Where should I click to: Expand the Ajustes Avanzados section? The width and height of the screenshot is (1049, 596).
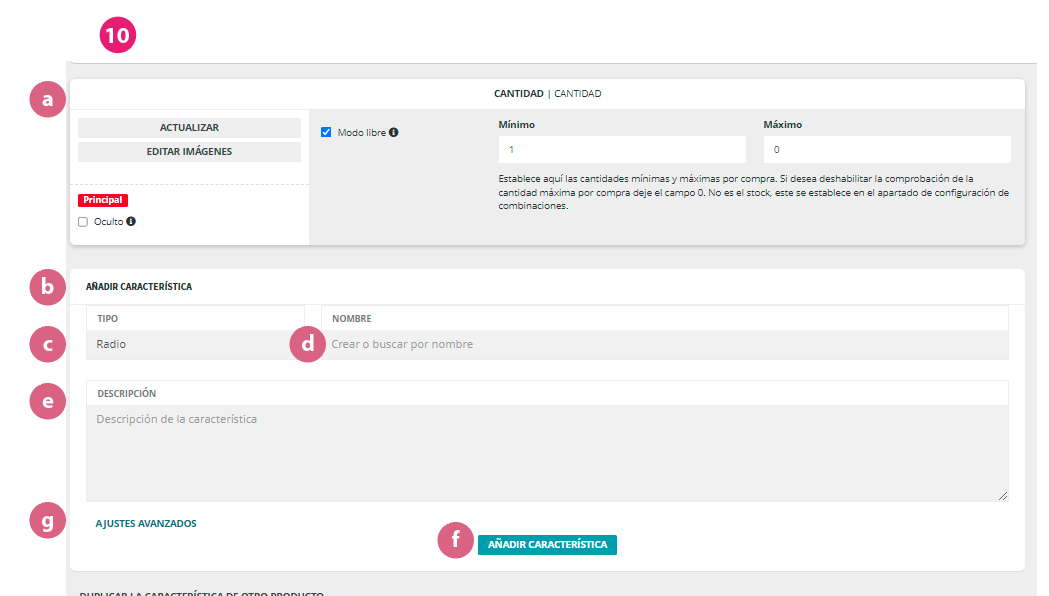pos(146,523)
